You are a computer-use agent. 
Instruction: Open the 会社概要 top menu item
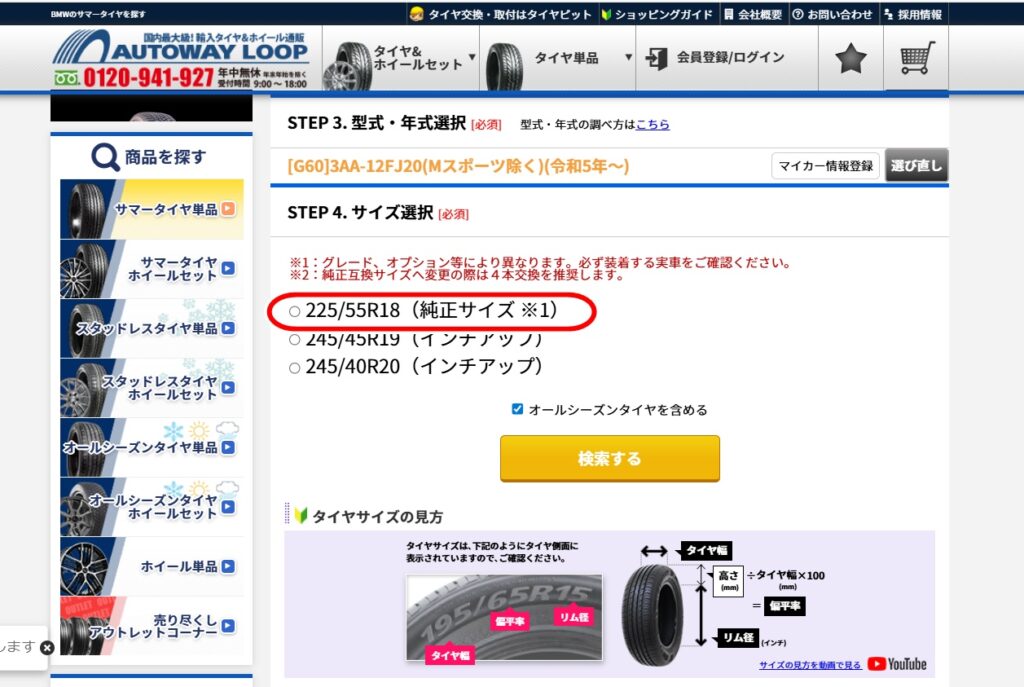752,14
